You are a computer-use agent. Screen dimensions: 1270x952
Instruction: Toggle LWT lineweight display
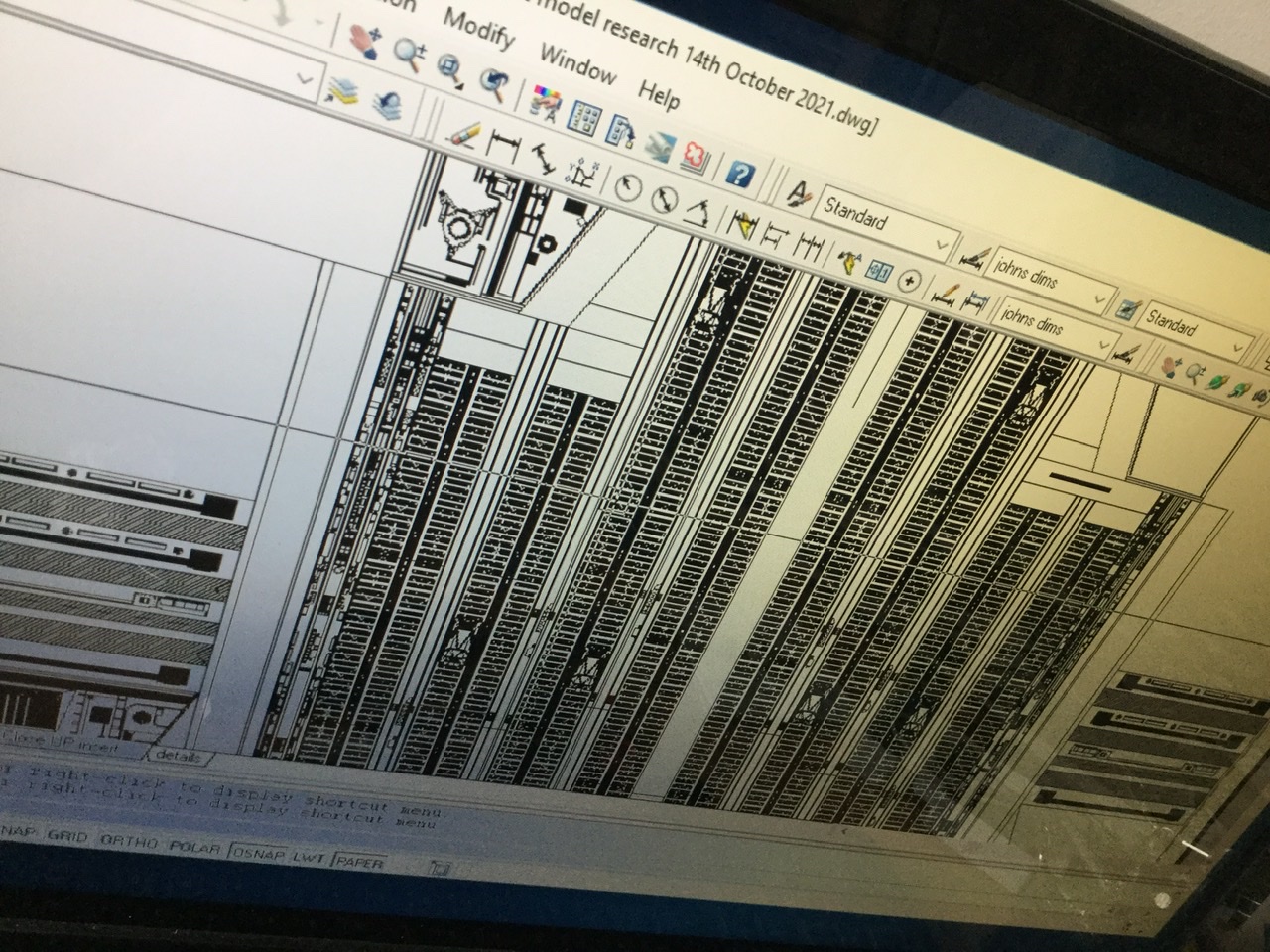[x=307, y=856]
